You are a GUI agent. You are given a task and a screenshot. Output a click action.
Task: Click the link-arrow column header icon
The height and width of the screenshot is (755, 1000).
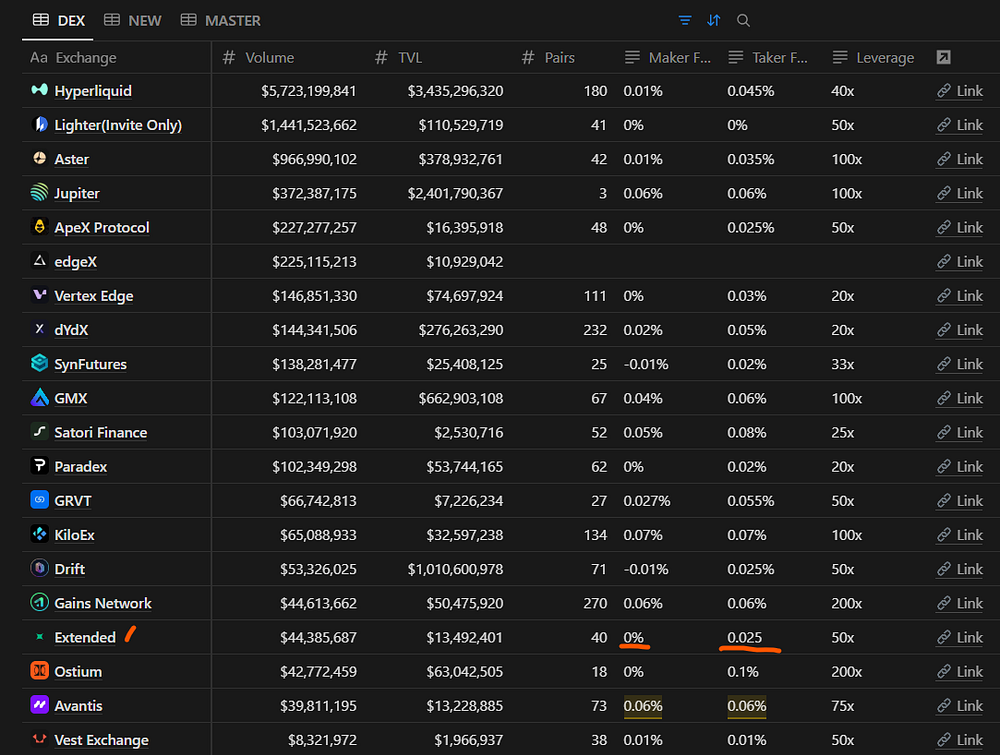(943, 57)
